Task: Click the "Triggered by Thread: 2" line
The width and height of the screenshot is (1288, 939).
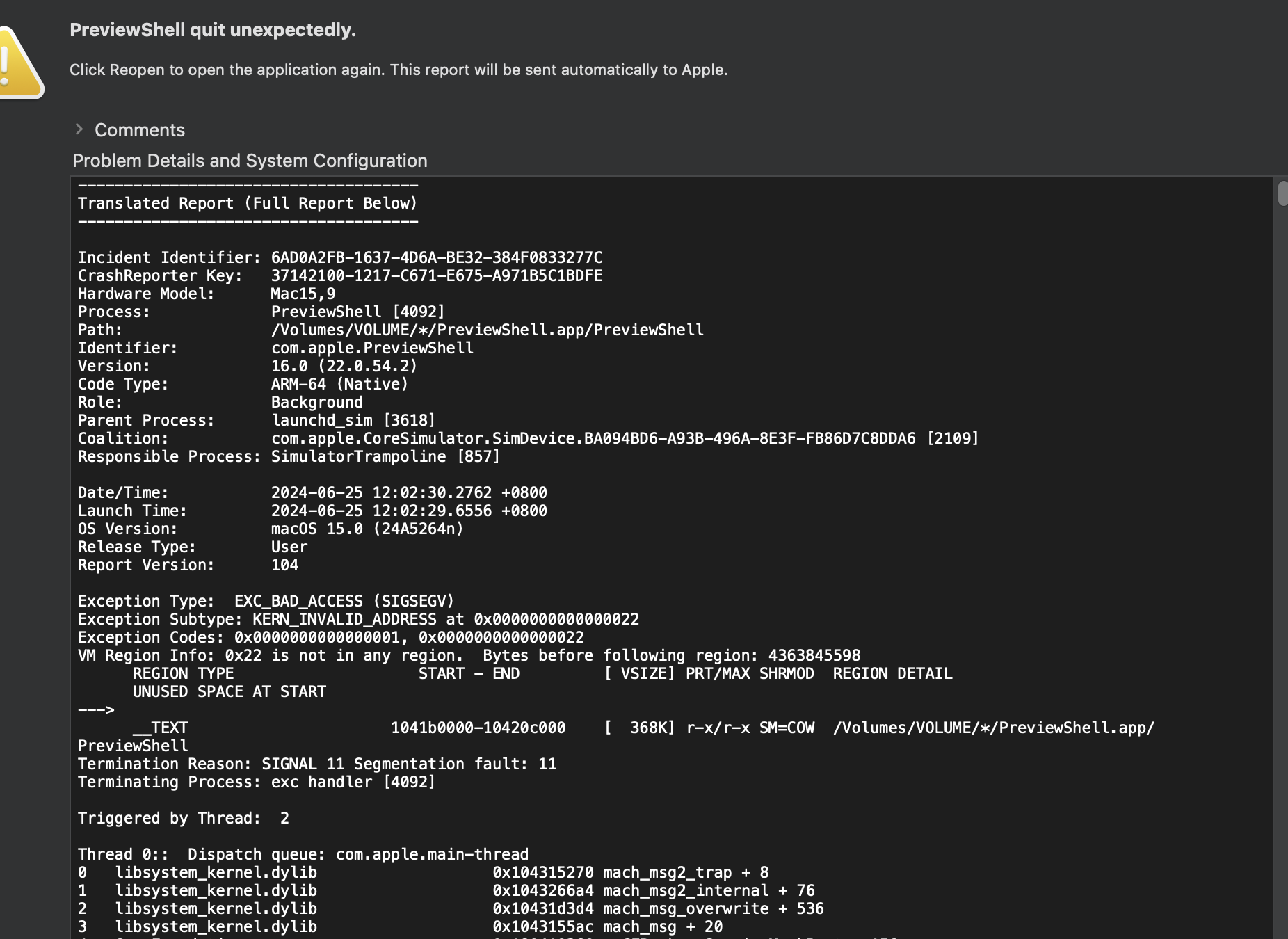Action: [x=184, y=818]
